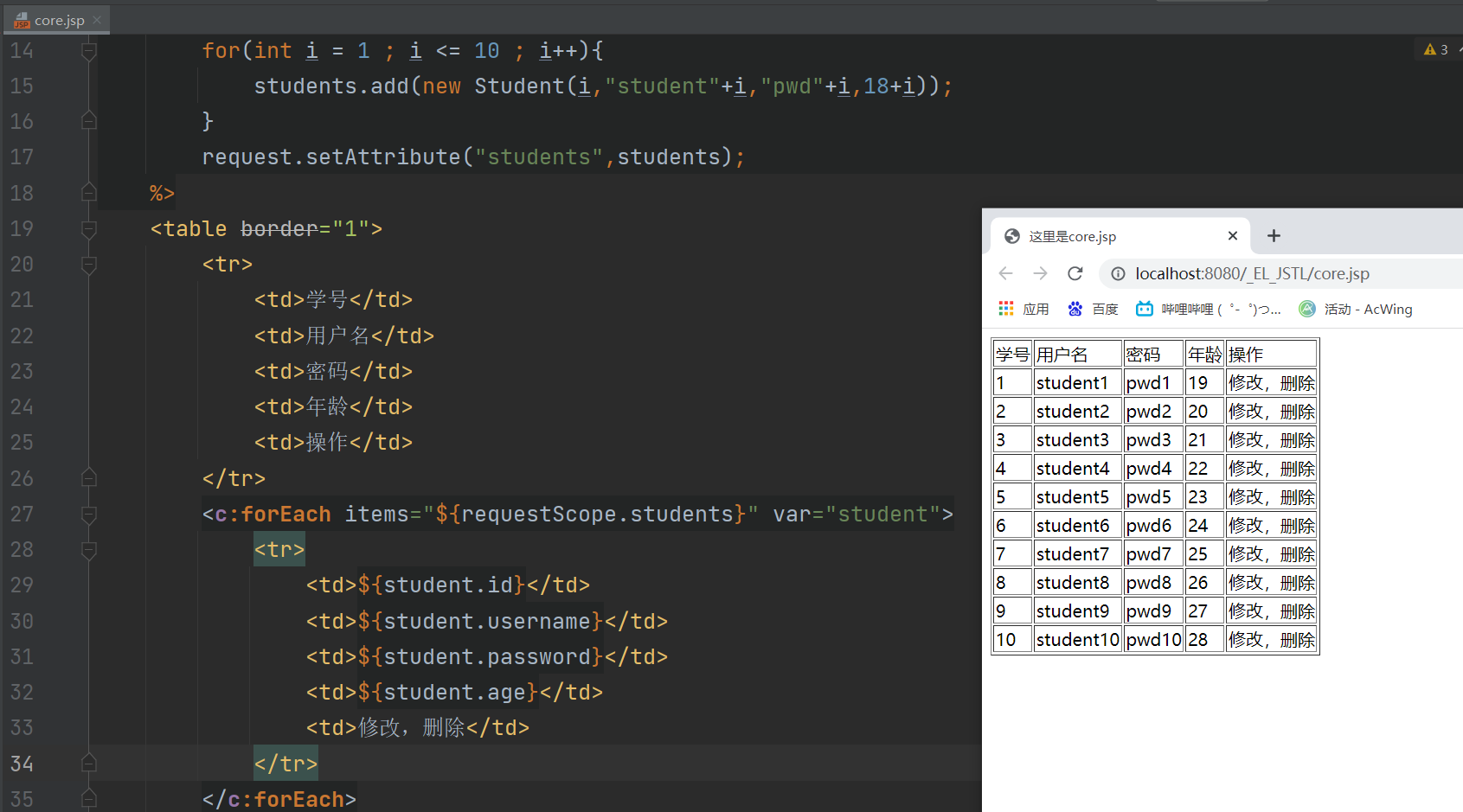Click the student8 cell in the table

[1078, 583]
